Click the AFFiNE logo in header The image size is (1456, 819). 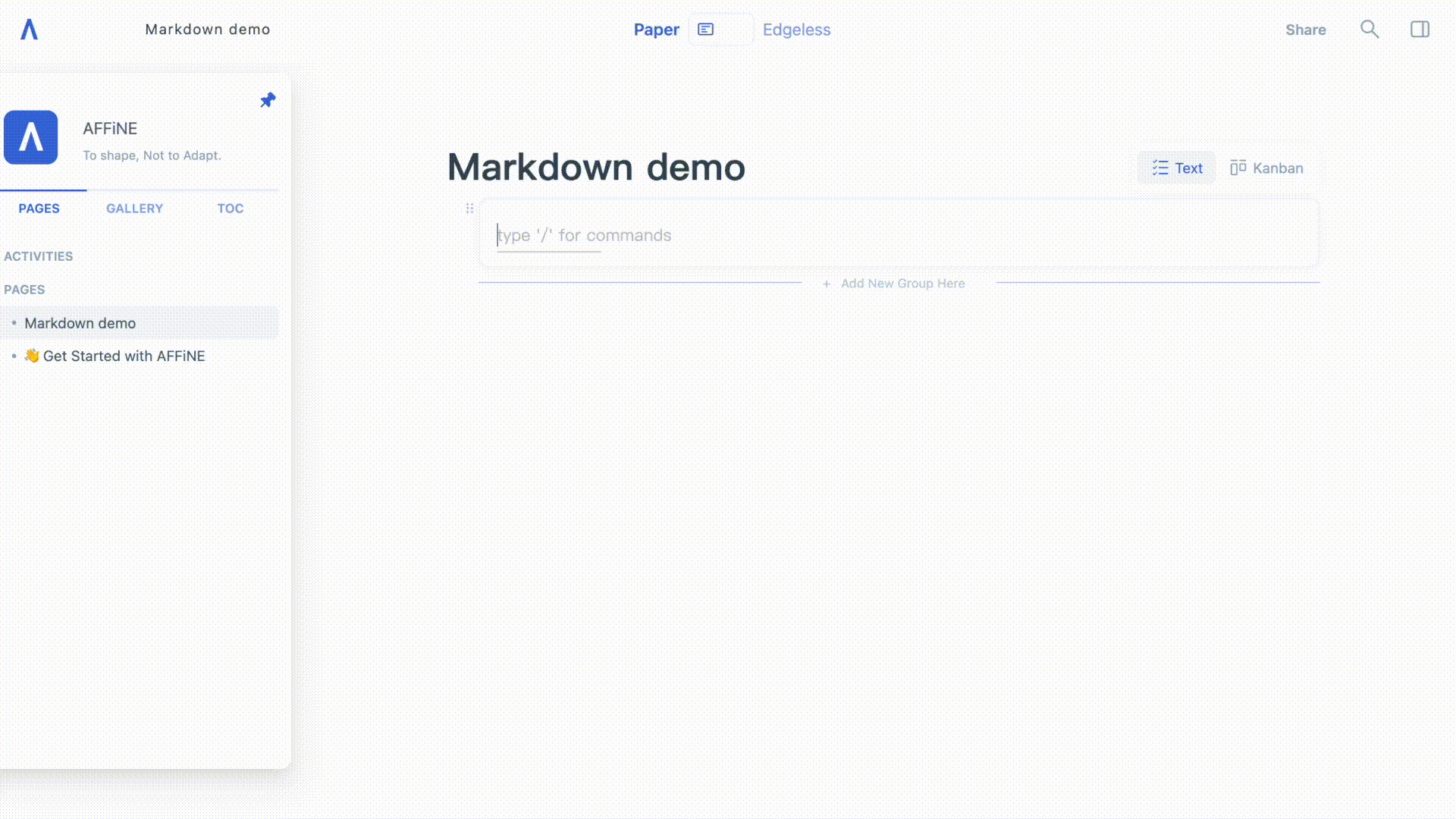point(29,30)
